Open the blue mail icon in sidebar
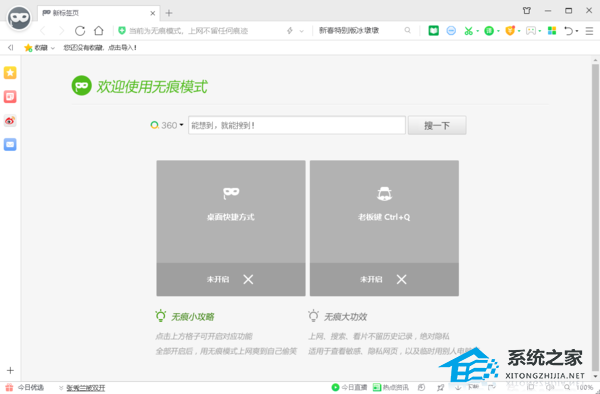 [10, 145]
